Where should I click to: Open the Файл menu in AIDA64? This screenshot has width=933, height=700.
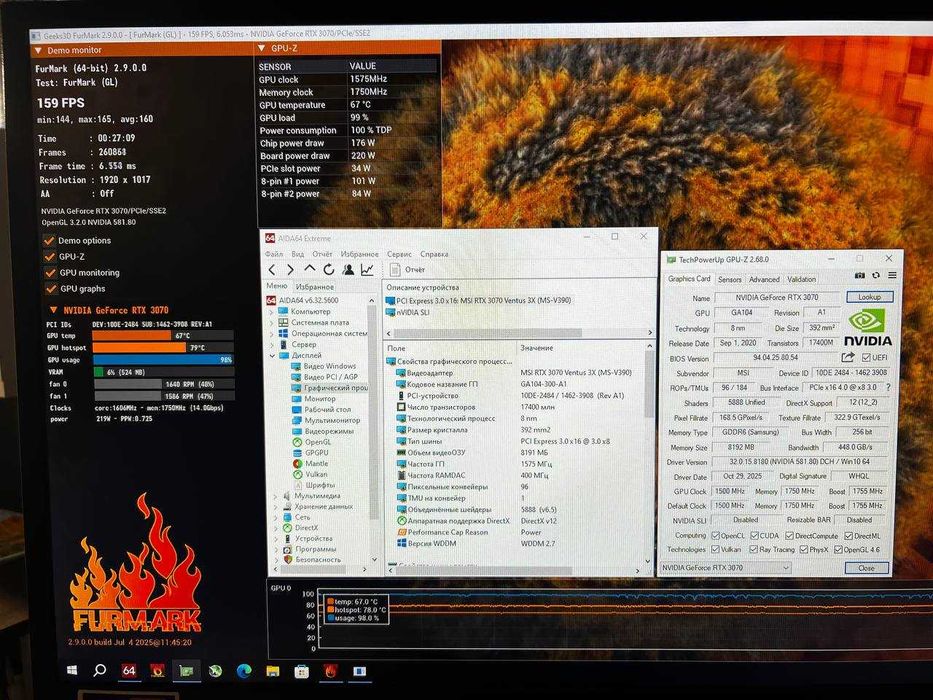[274, 254]
